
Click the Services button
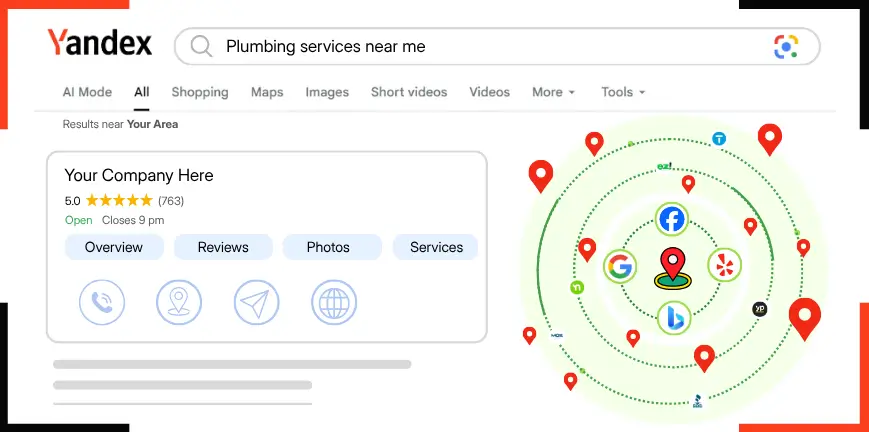point(436,247)
